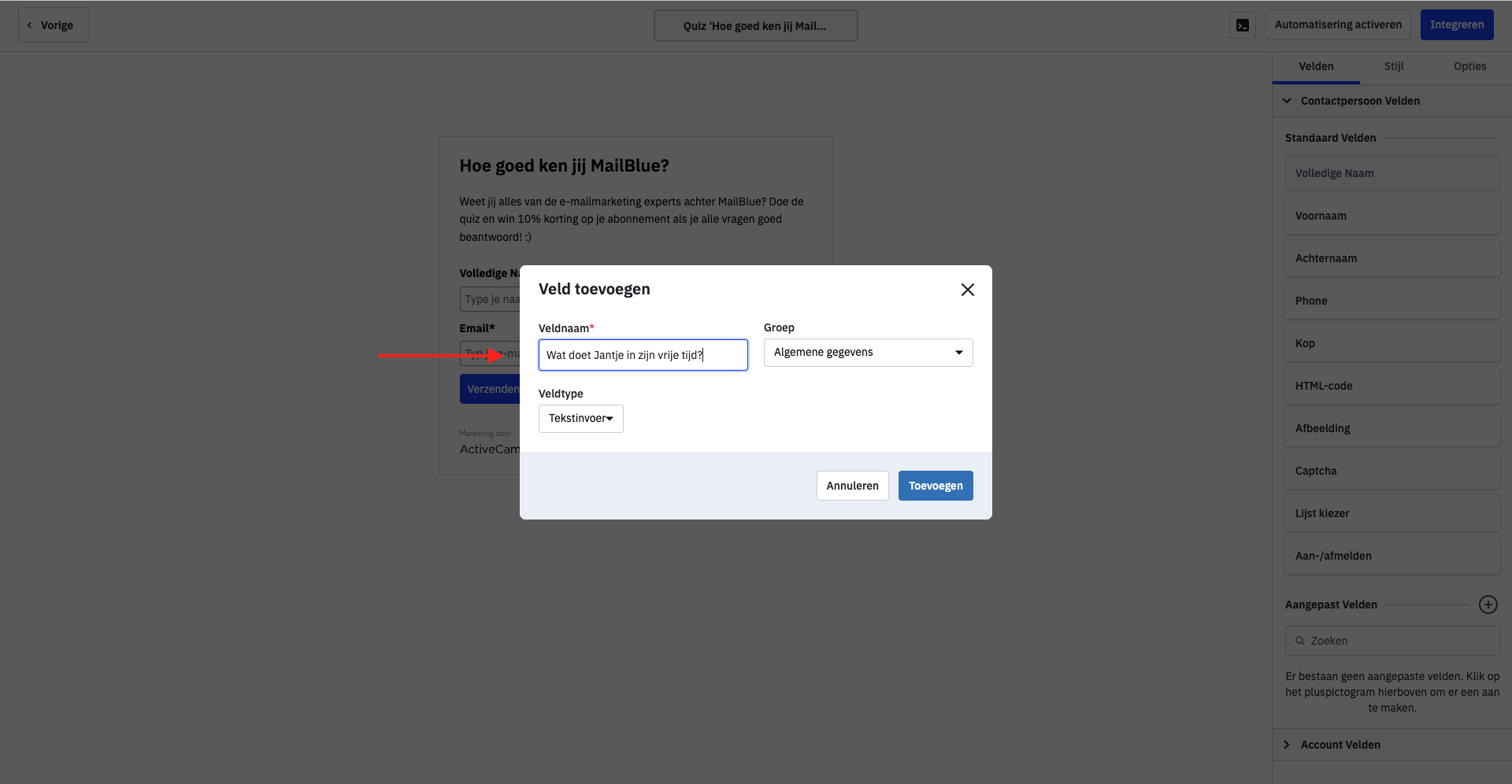Expand the Account Velden section

[x=1392, y=745]
